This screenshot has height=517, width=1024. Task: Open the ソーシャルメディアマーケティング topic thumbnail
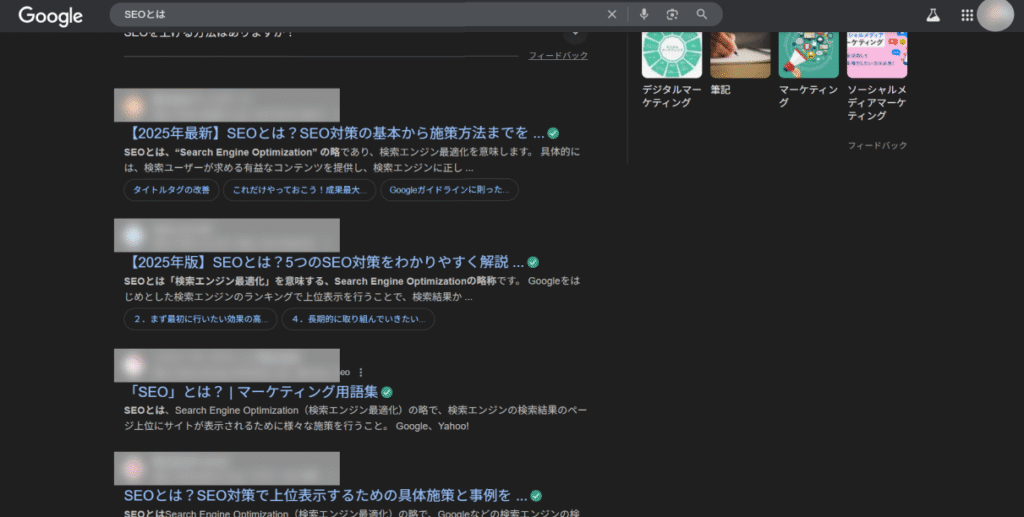click(x=877, y=55)
